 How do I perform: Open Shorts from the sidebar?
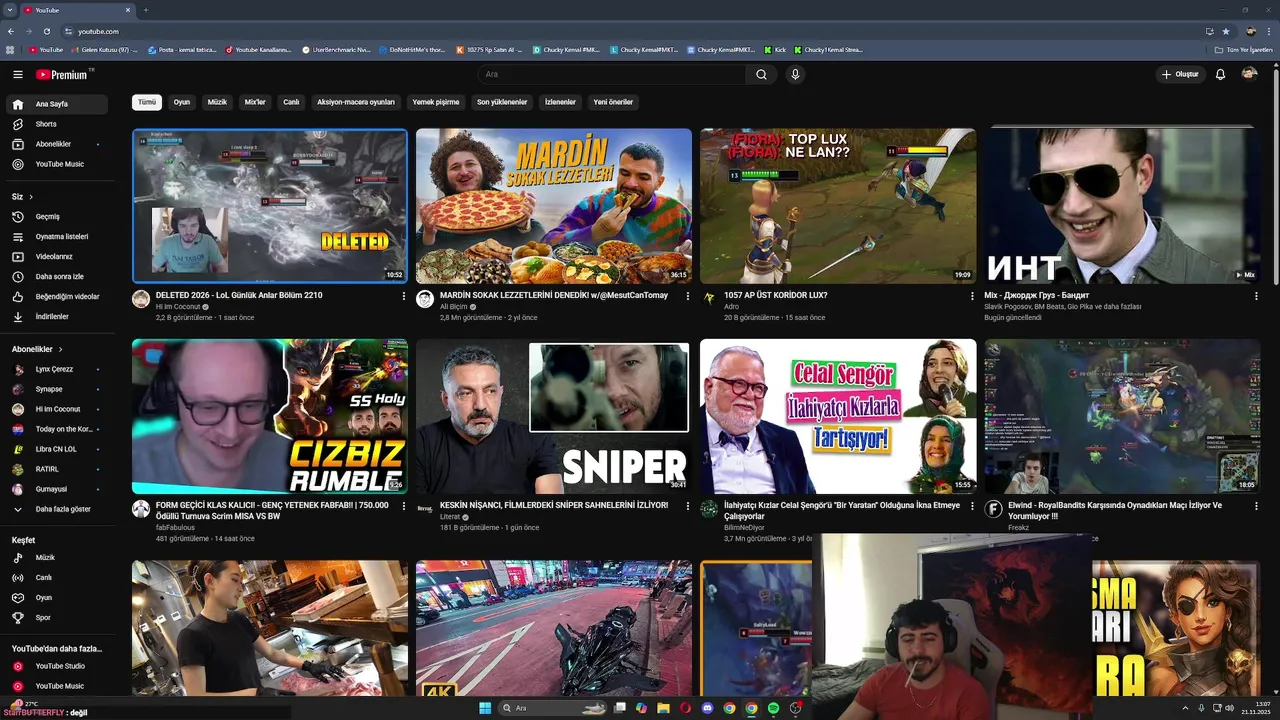(57, 124)
